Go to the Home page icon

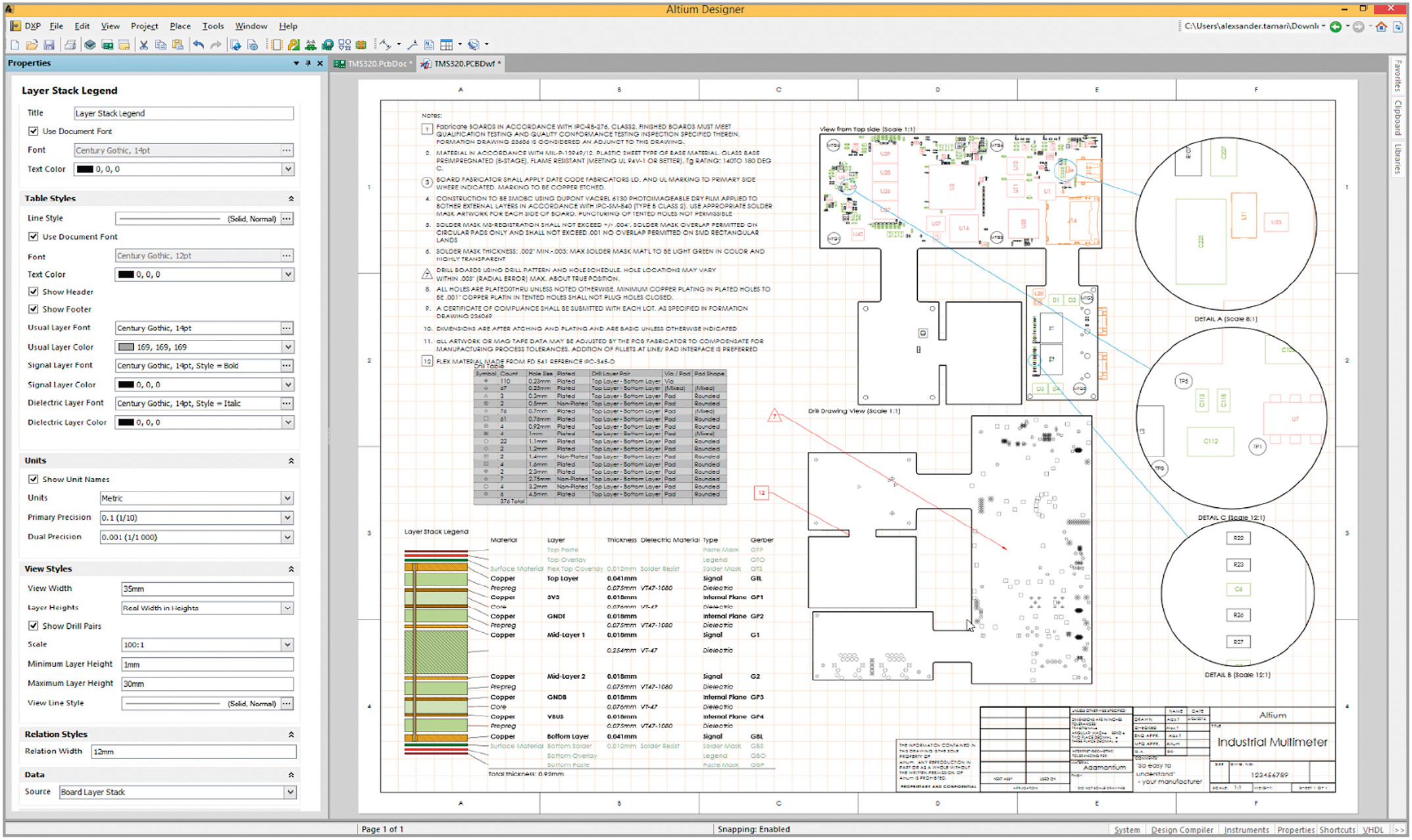pos(1381,26)
